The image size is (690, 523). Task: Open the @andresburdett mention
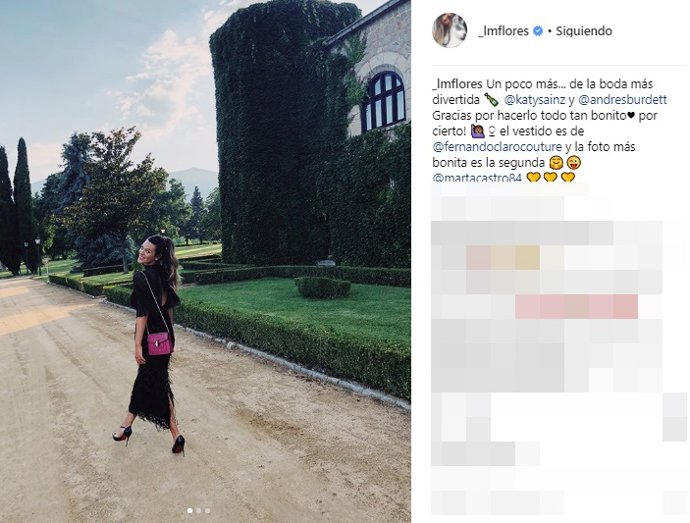[622, 100]
